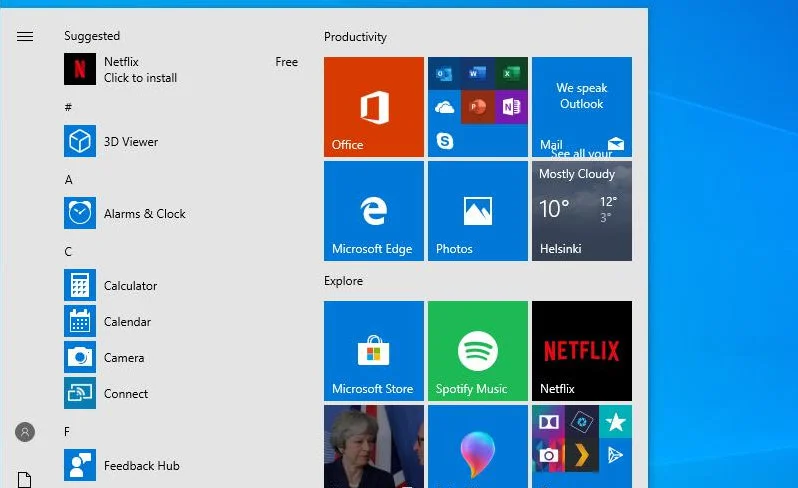This screenshot has height=488, width=798.
Task: Open Skype in Office apps tile
Action: pos(444,140)
